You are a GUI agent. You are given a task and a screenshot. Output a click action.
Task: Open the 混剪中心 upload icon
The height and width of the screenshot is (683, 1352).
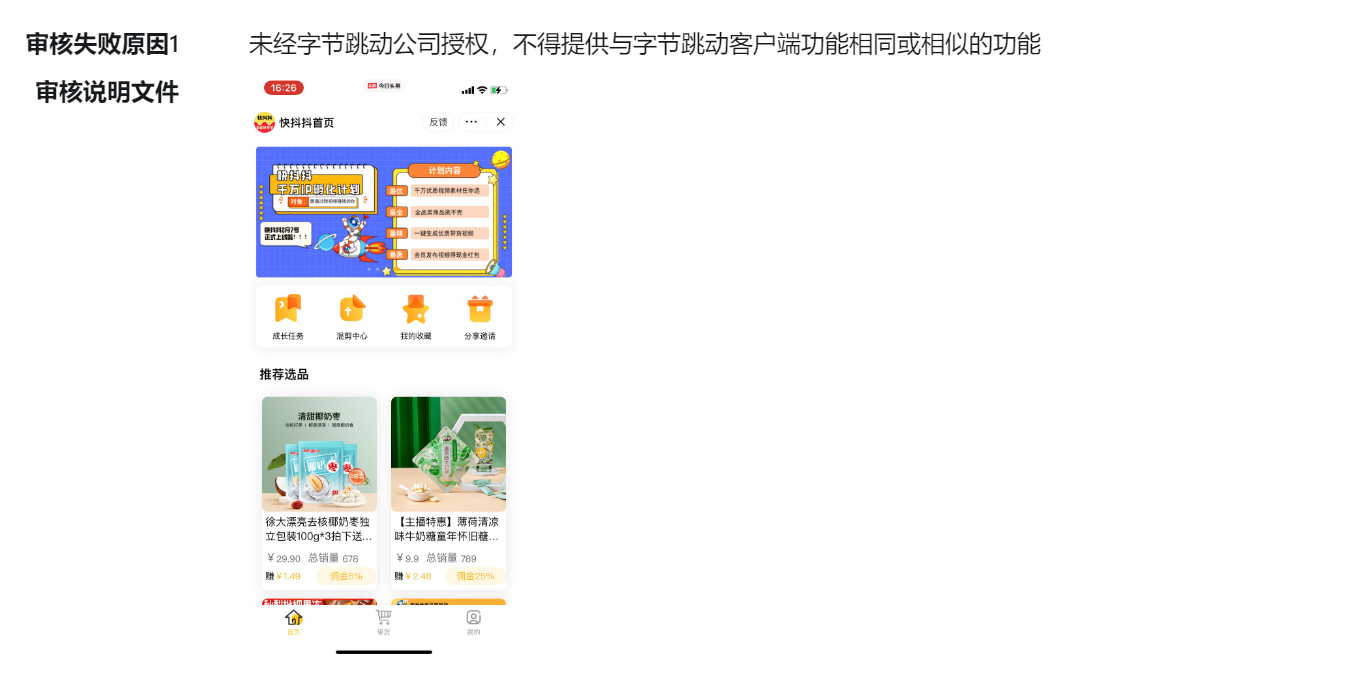[352, 309]
